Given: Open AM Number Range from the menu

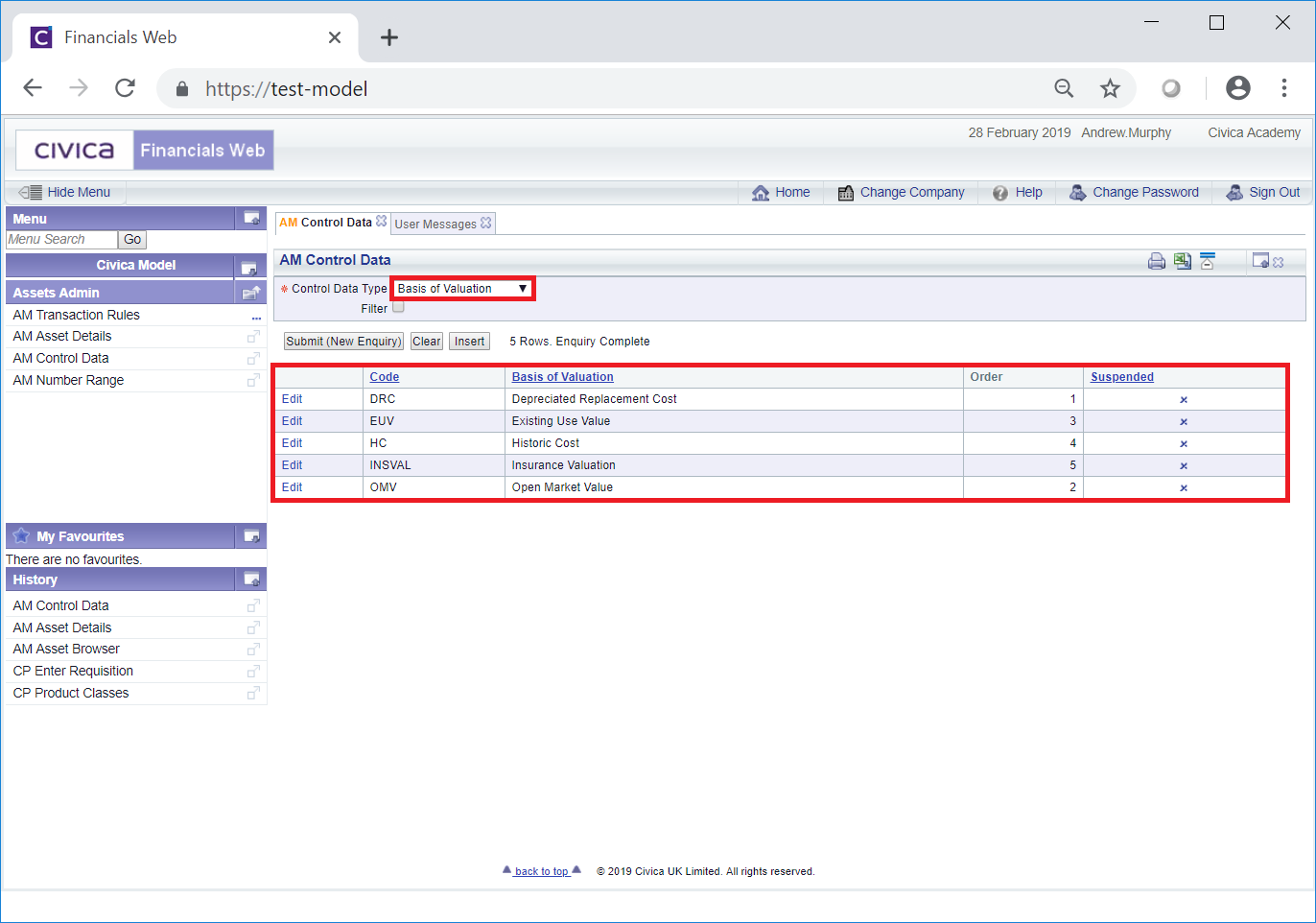Looking at the screenshot, I should (69, 380).
